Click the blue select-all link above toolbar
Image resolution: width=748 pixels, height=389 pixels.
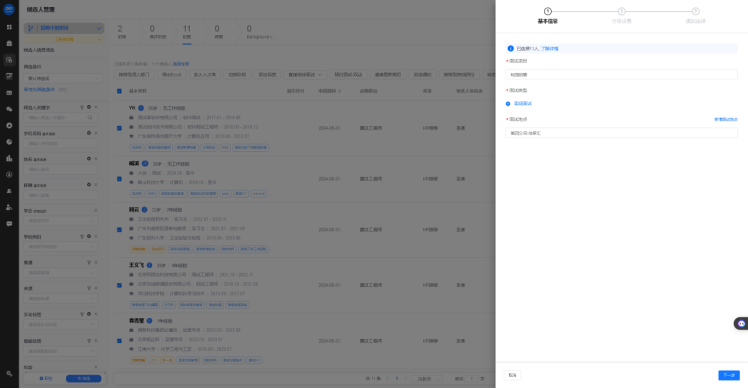[x=181, y=63]
